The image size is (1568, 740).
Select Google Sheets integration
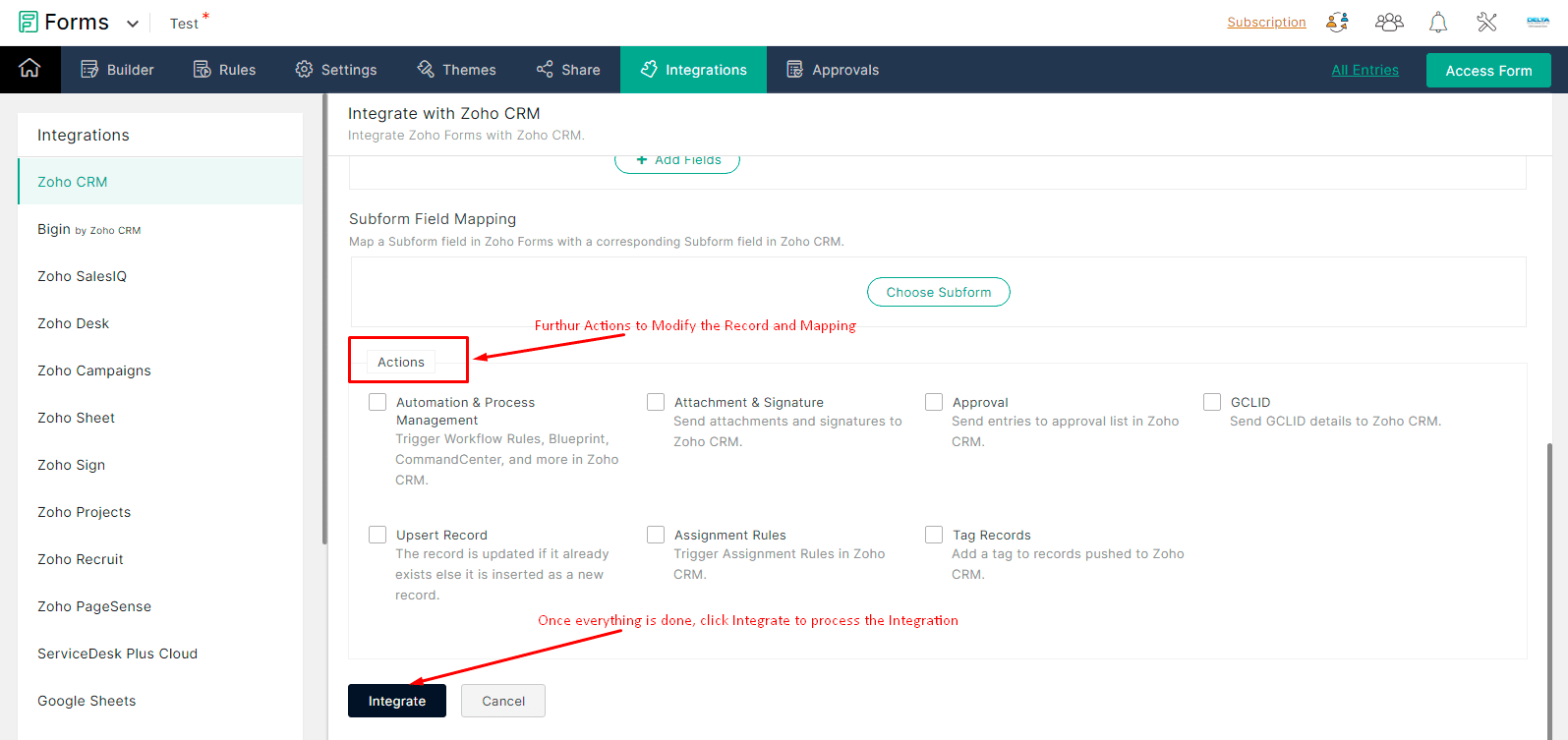(160, 701)
